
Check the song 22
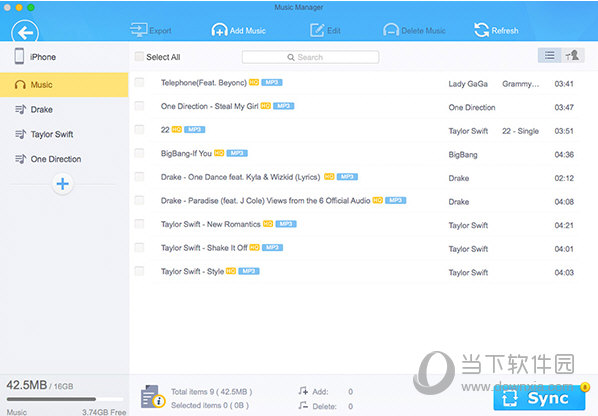tap(139, 130)
